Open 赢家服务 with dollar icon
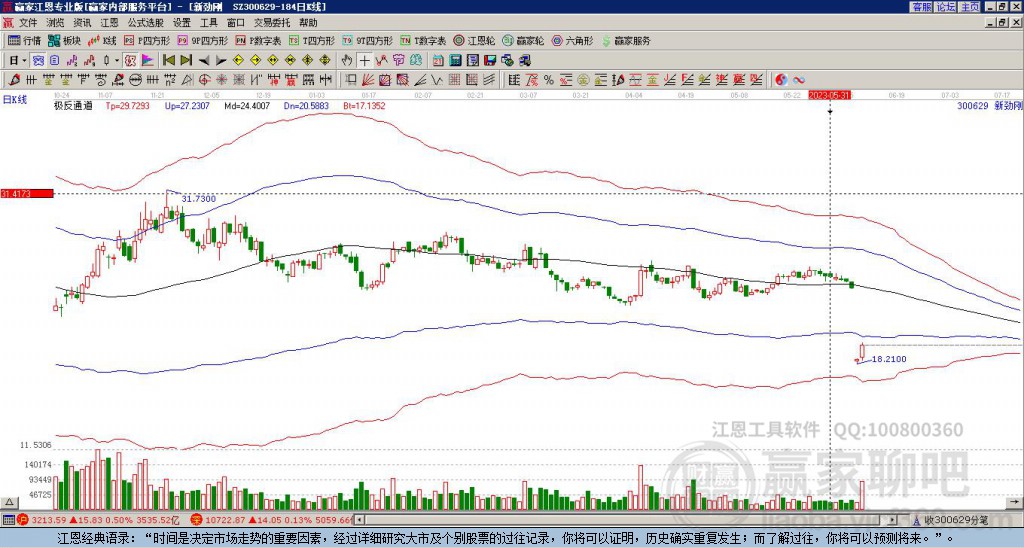This screenshot has height=548, width=1024. tap(624, 41)
